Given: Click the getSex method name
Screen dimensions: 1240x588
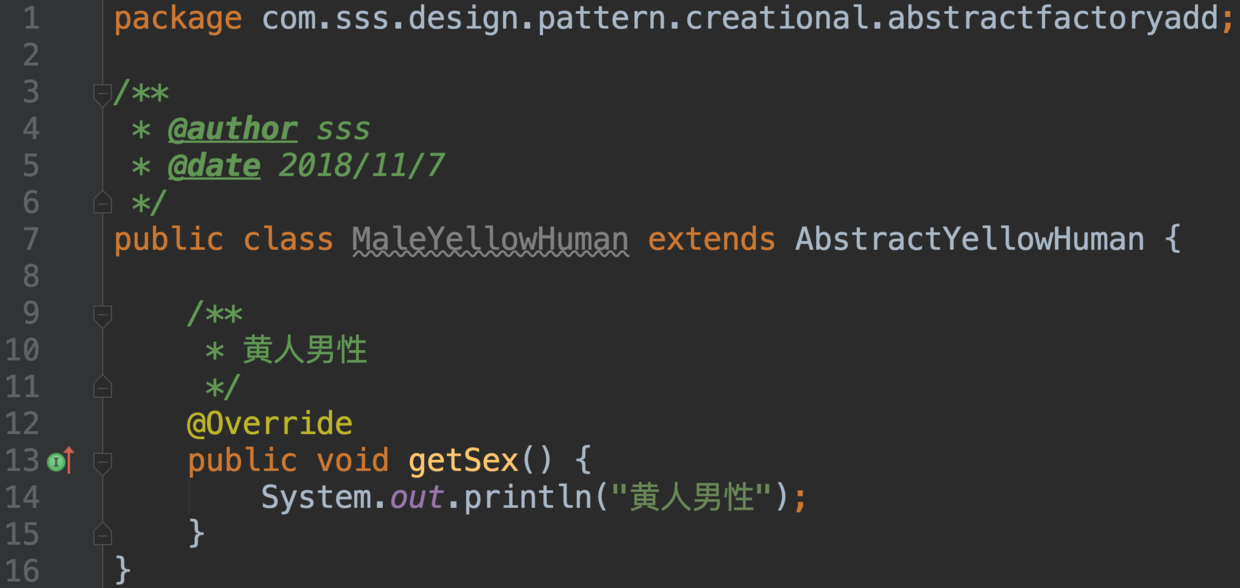Looking at the screenshot, I should [x=463, y=460].
